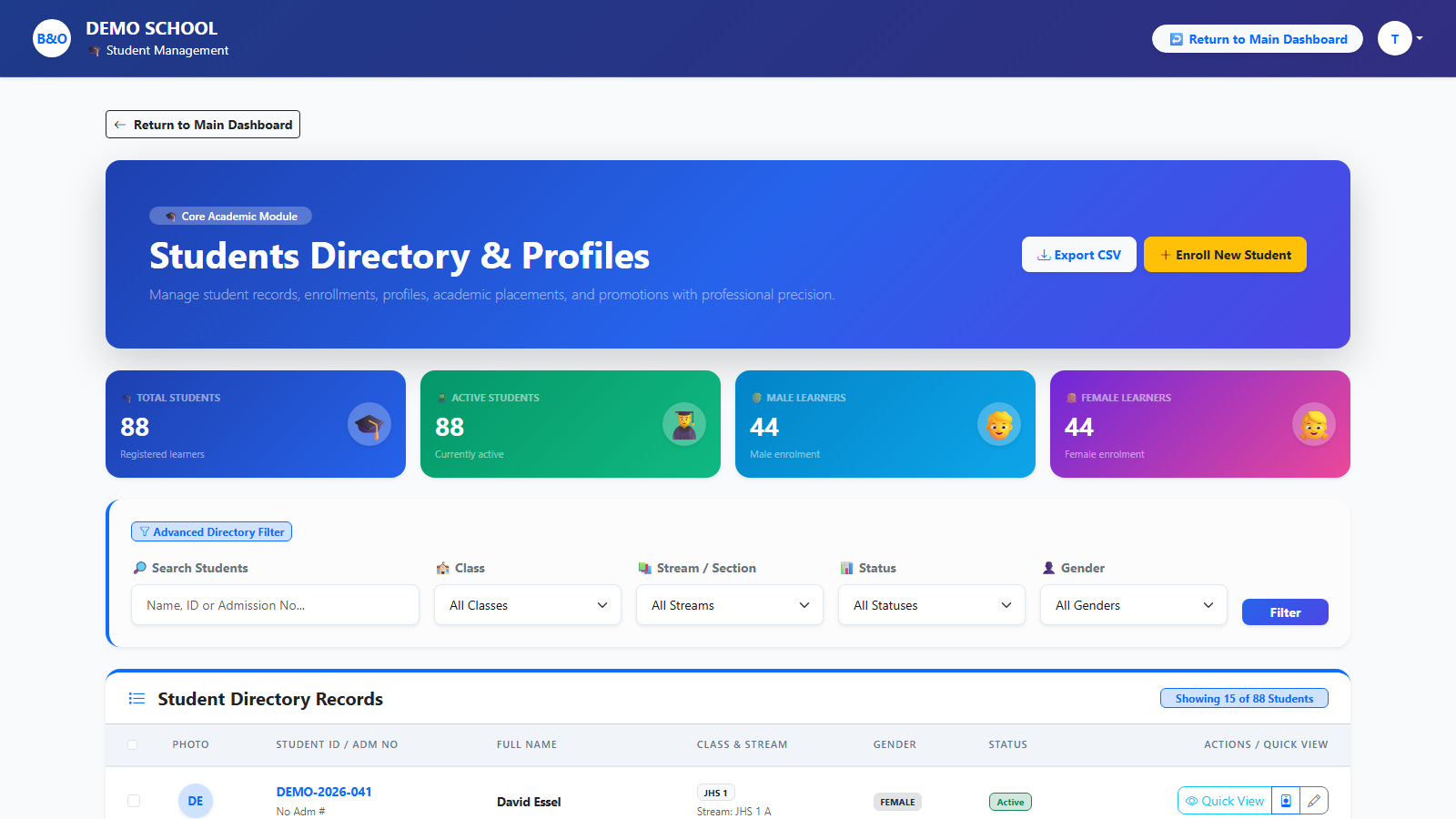This screenshot has width=1456, height=819.
Task: Open Quick View for David Essel
Action: (1224, 801)
